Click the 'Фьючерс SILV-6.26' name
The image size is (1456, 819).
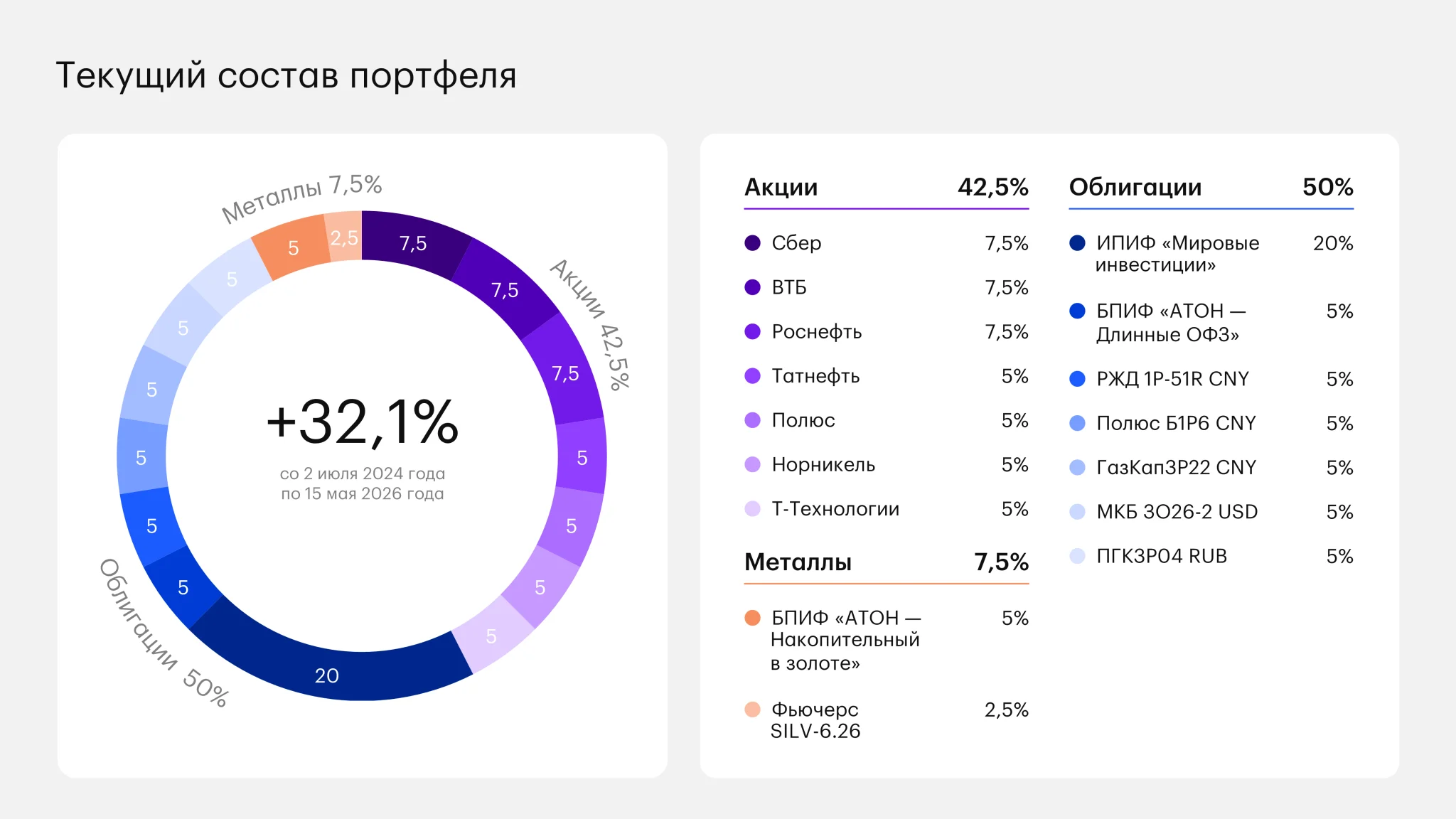(x=815, y=720)
